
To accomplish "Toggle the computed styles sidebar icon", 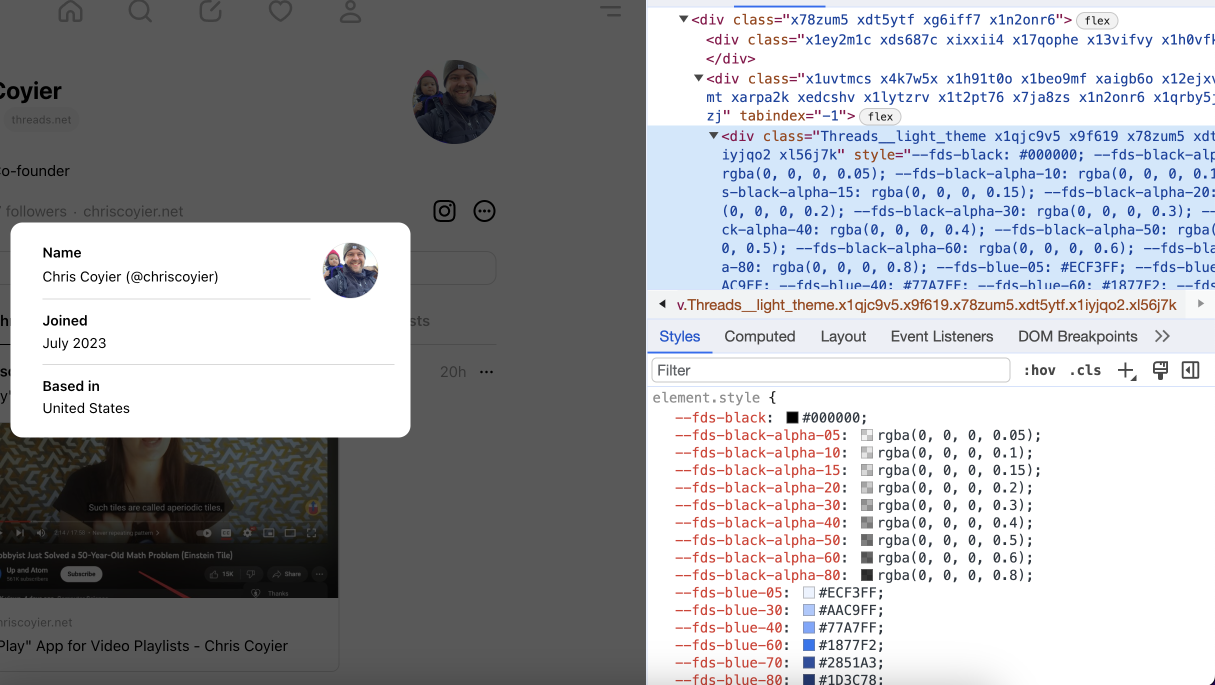I will pos(1190,370).
